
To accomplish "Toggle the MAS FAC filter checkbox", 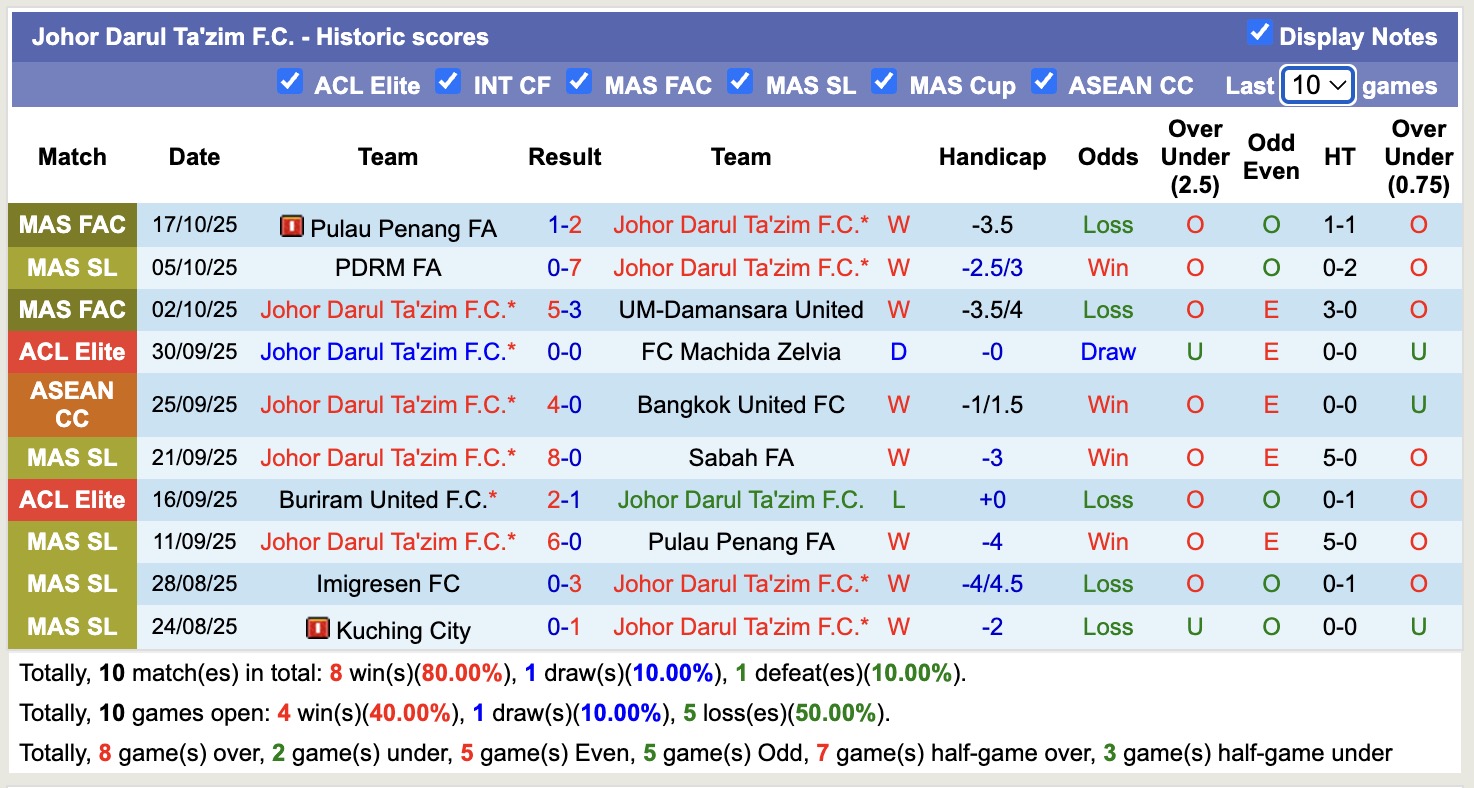I will pos(579,84).
